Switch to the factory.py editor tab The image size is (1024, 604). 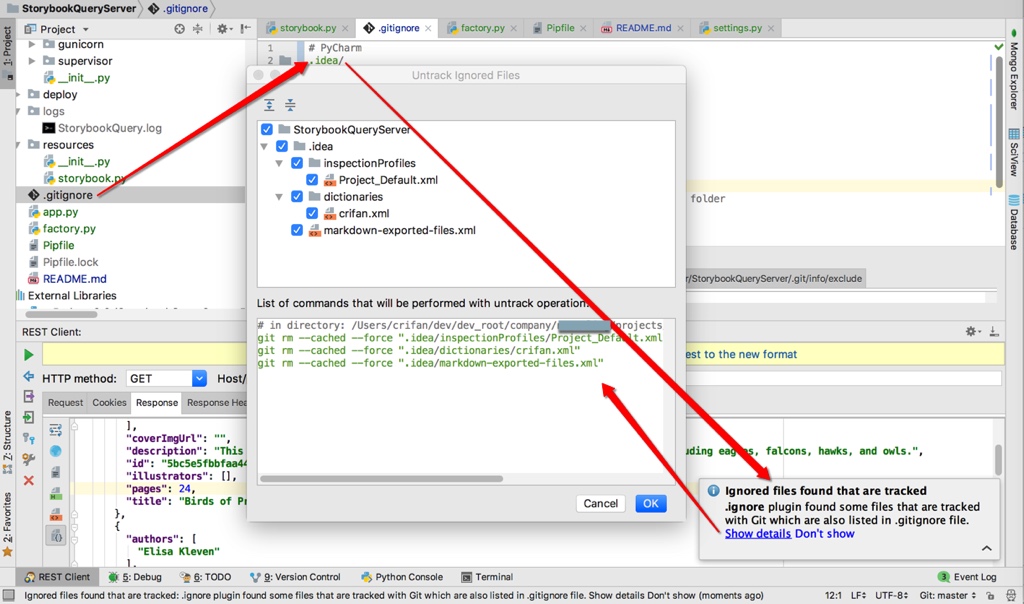click(482, 28)
